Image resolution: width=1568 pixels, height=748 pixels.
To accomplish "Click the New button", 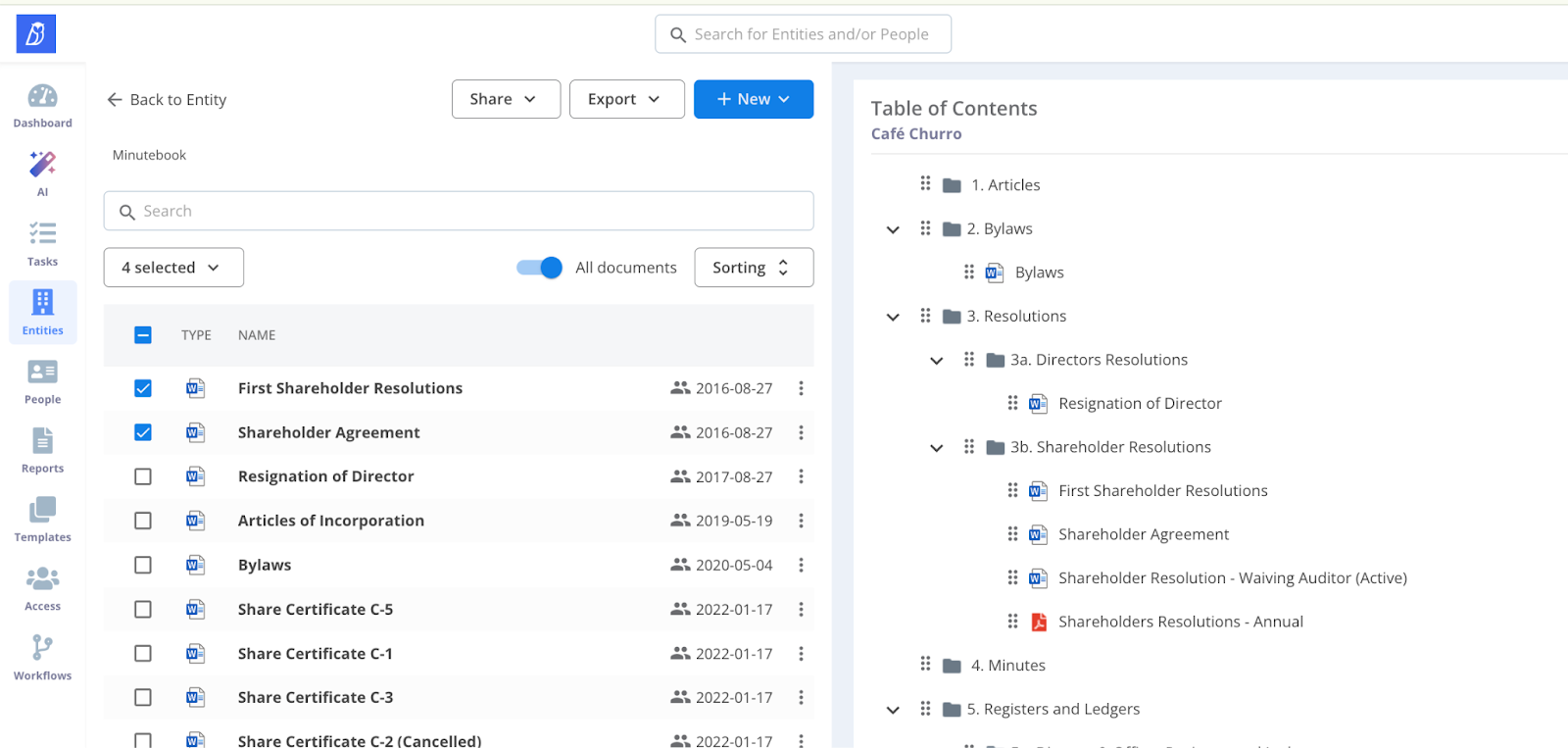I will [x=753, y=99].
